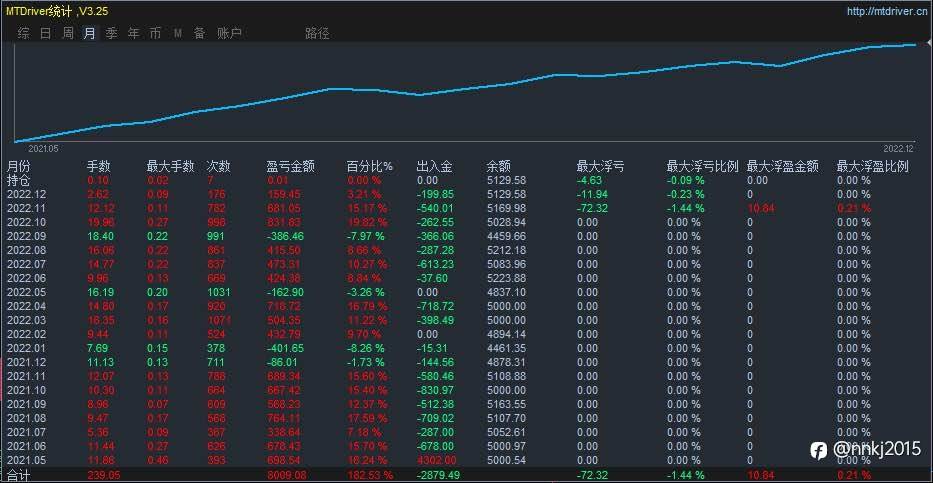Image resolution: width=933 pixels, height=483 pixels.
Task: Switch to the 周 weekly tab
Action: (68, 33)
